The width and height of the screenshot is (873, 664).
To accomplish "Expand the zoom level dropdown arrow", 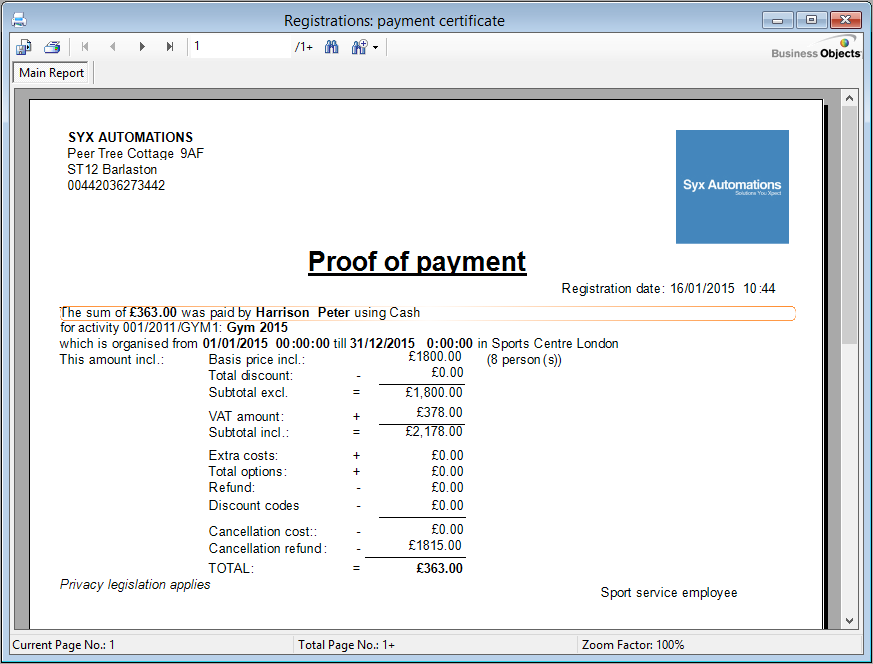I will (x=375, y=47).
